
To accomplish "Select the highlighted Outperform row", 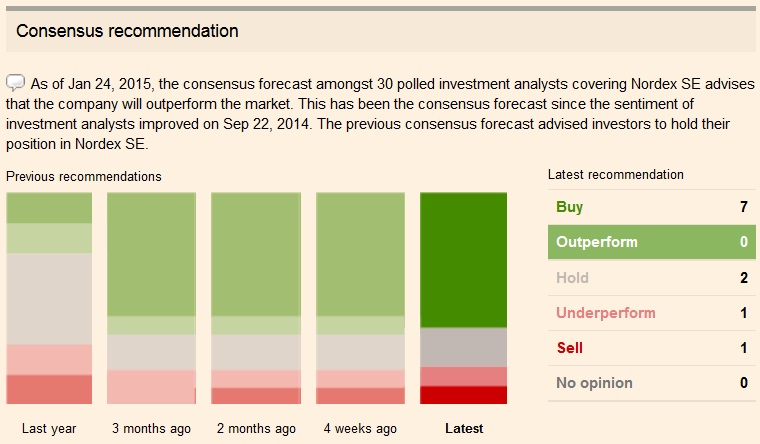I will tap(651, 242).
